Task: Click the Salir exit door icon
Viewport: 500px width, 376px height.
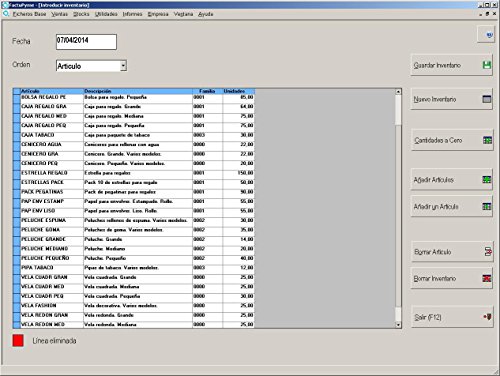Action: pyautogui.click(x=487, y=317)
